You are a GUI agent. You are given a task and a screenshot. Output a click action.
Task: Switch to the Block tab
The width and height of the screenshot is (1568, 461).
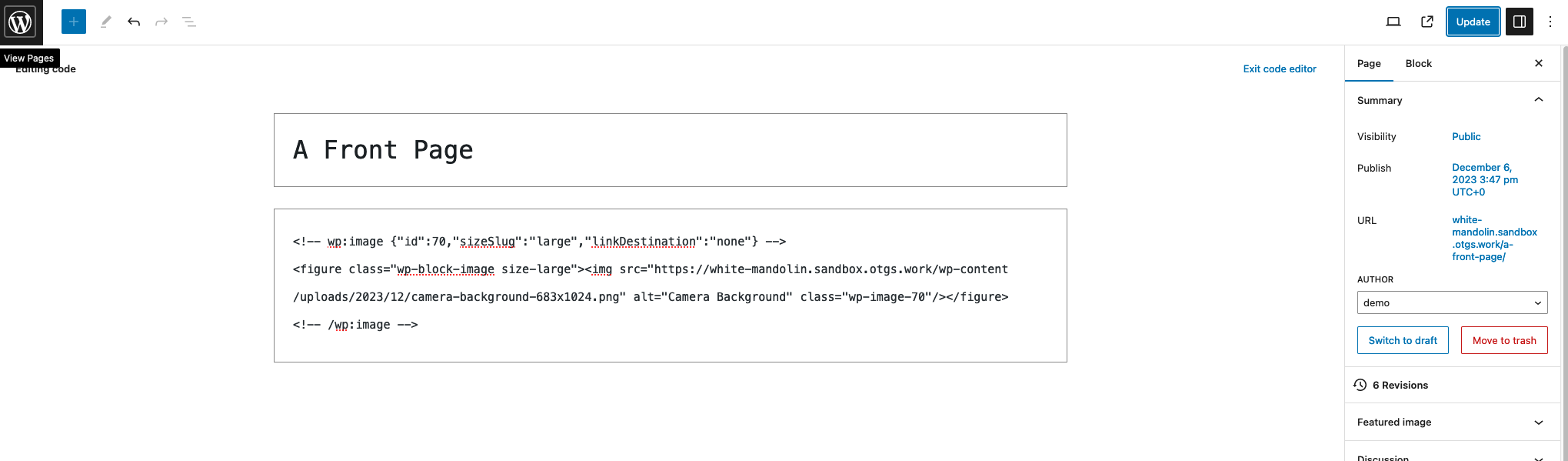pyautogui.click(x=1418, y=63)
